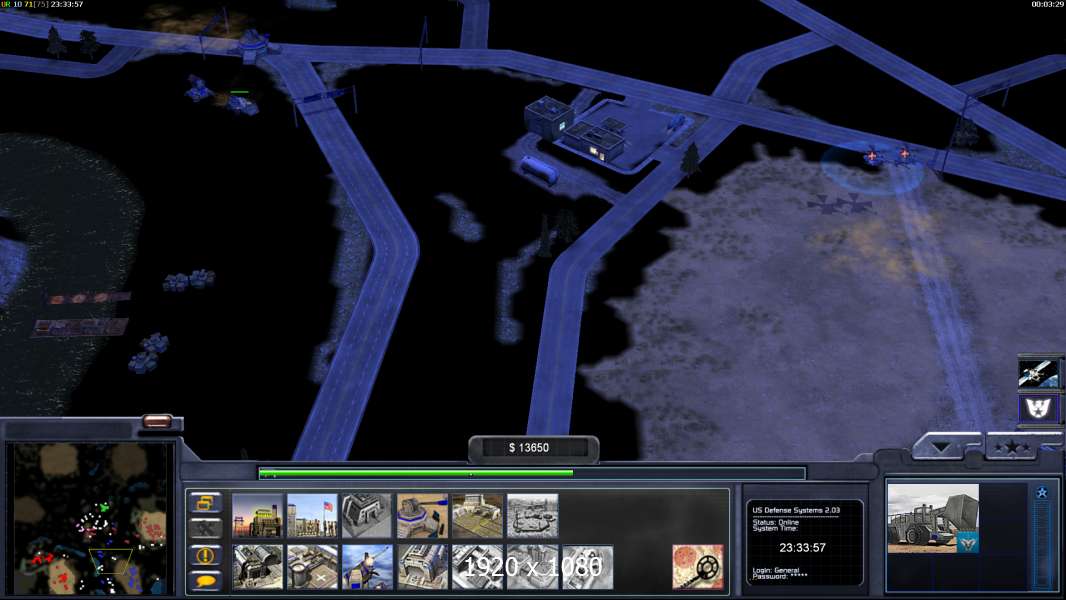Select the right helicopter with red cross marker

click(x=904, y=155)
